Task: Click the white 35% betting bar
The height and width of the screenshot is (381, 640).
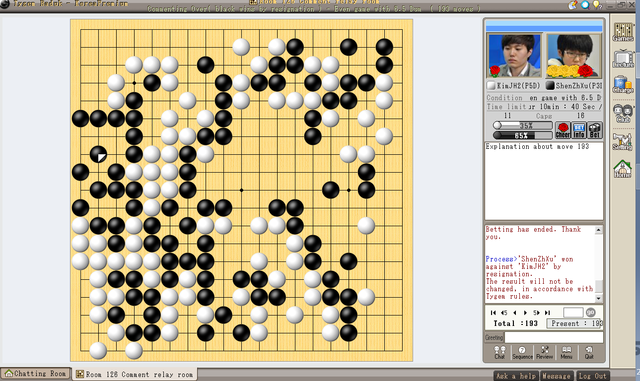Action: [x=523, y=125]
